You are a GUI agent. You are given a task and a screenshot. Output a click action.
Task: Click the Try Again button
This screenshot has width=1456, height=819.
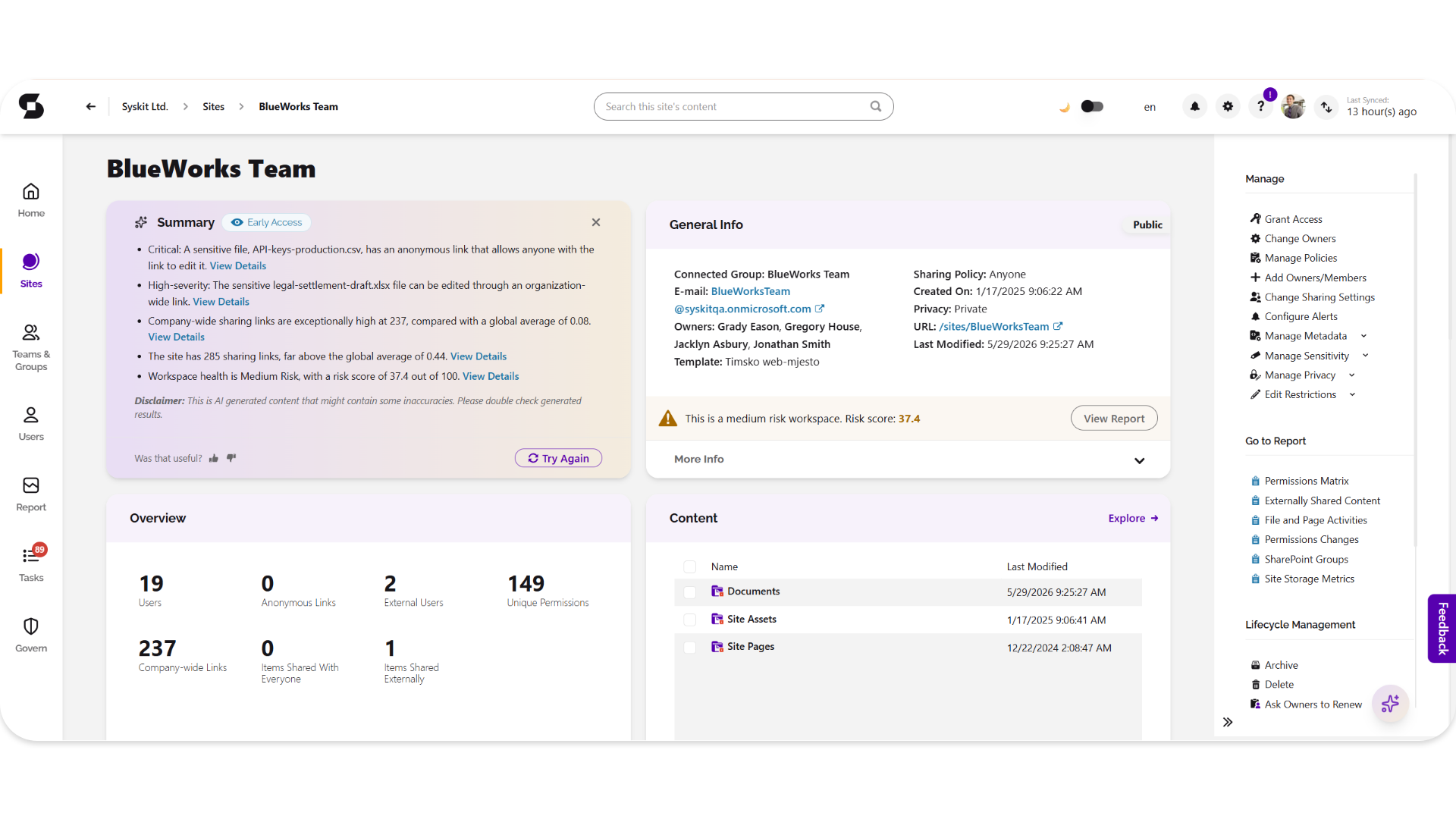click(x=558, y=458)
